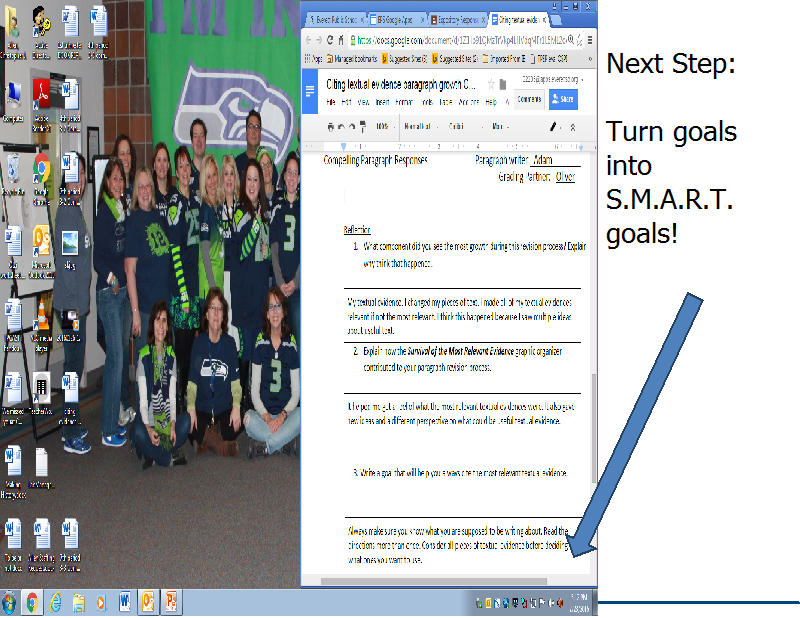Image resolution: width=800 pixels, height=618 pixels.
Task: Click the document horizontal scrollbar
Action: coord(434,581)
